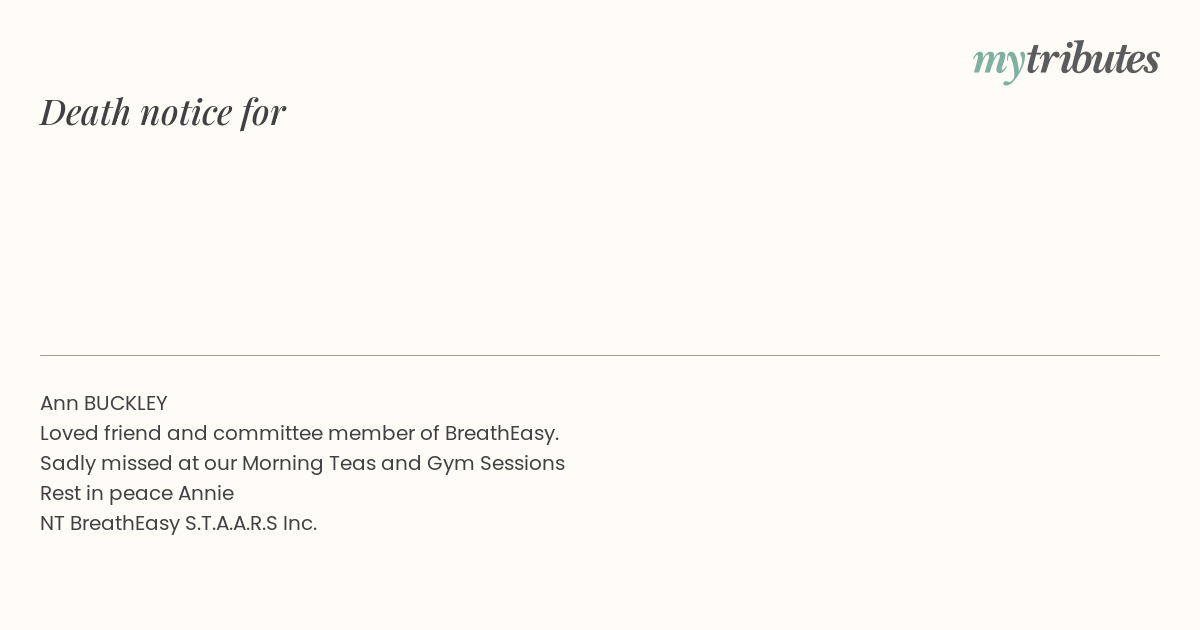Image resolution: width=1200 pixels, height=630 pixels.
Task: Click the "Death notice for" heading
Action: [163, 112]
